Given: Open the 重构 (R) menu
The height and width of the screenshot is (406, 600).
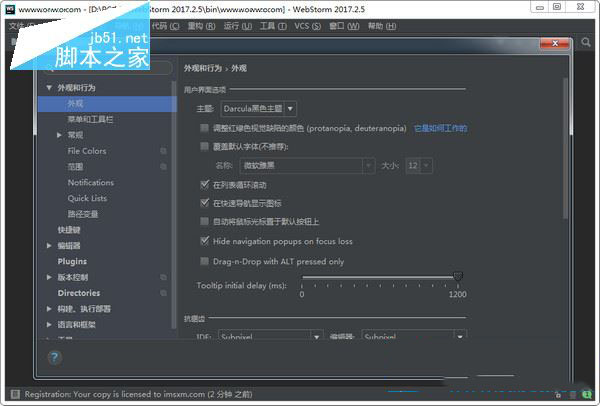Looking at the screenshot, I should tap(201, 26).
